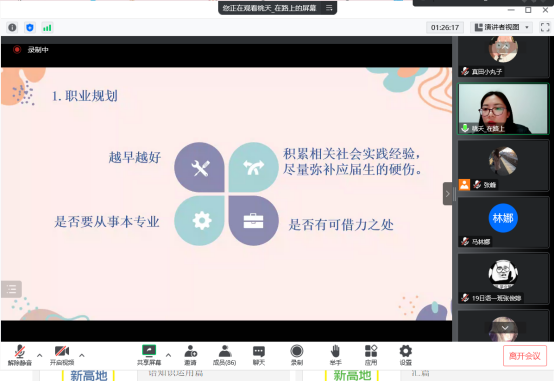Raise hand in the meeting
The height and width of the screenshot is (382, 554).
(335, 355)
